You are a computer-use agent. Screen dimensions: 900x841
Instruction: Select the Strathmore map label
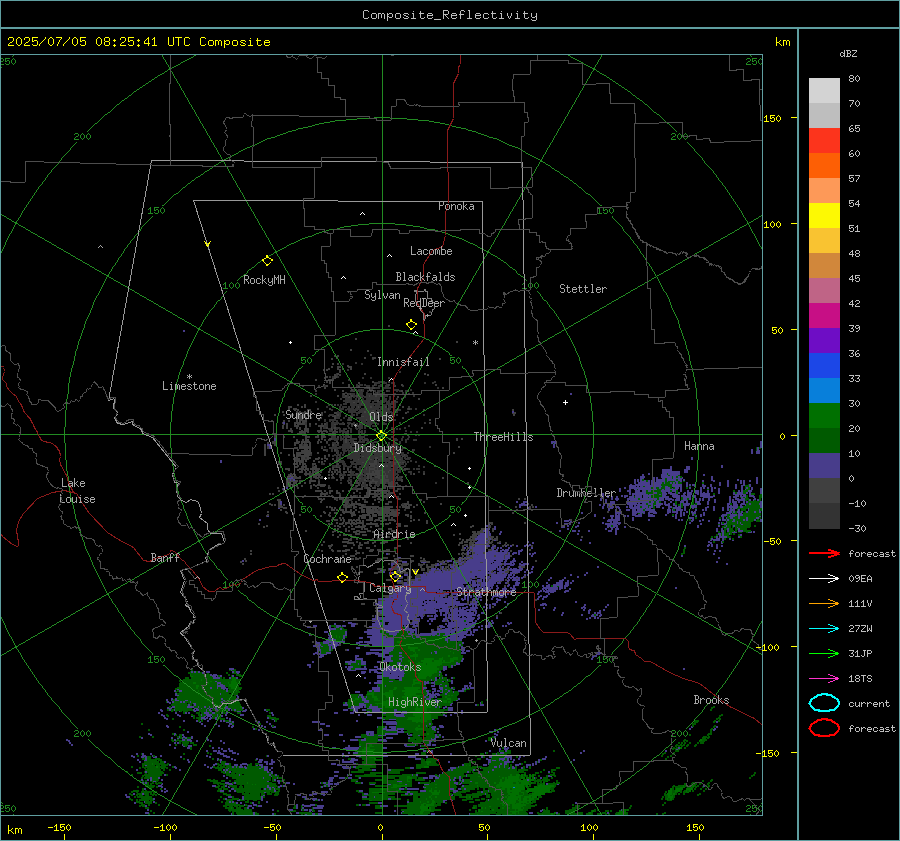click(486, 592)
